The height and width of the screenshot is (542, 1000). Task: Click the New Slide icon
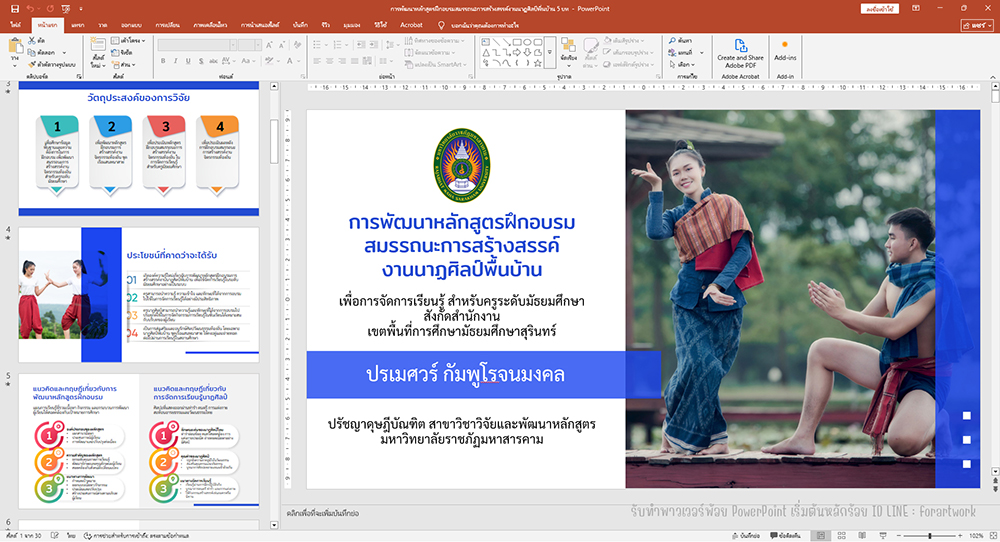pos(98,45)
